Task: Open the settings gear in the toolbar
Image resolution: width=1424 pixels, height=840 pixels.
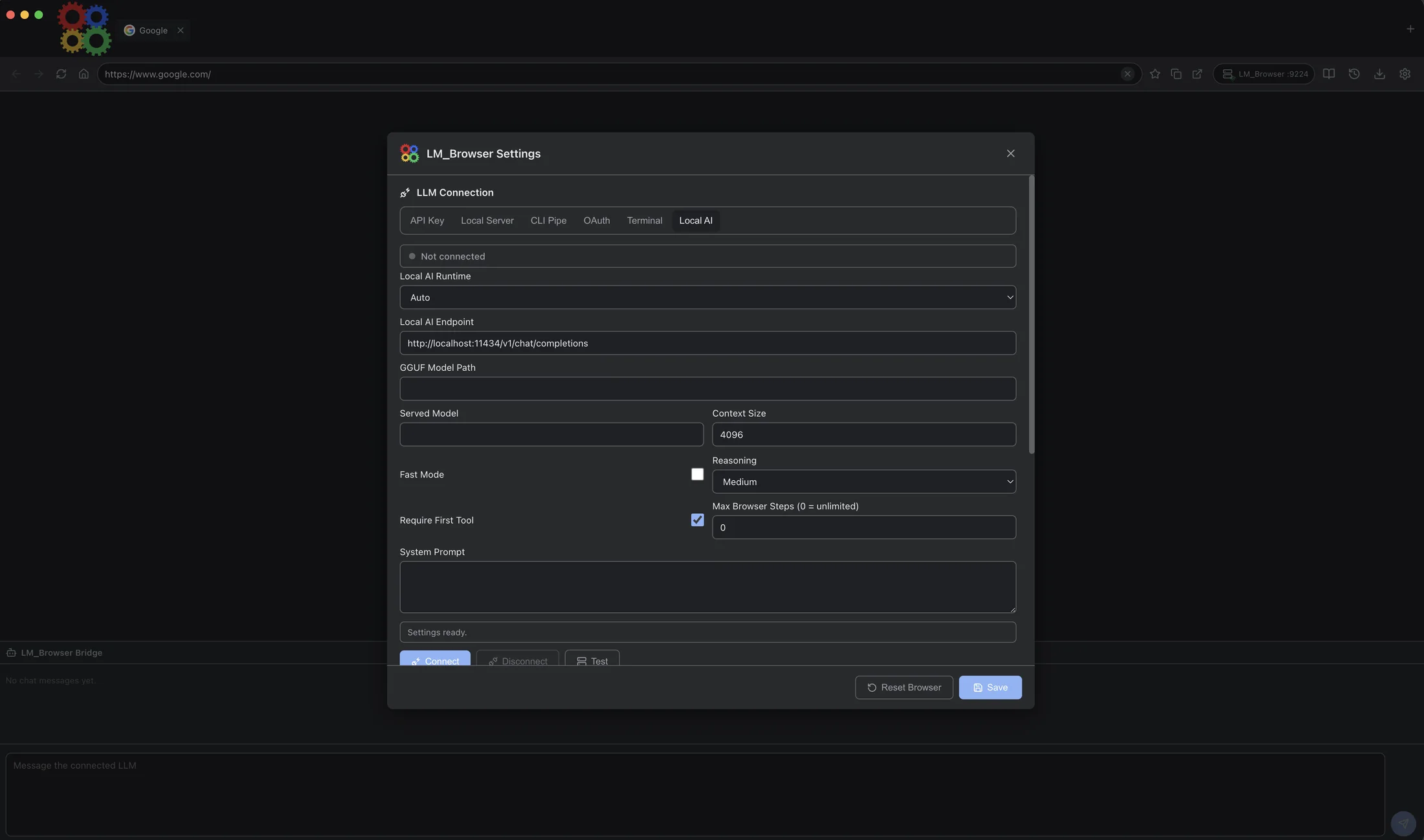Action: 1405,74
